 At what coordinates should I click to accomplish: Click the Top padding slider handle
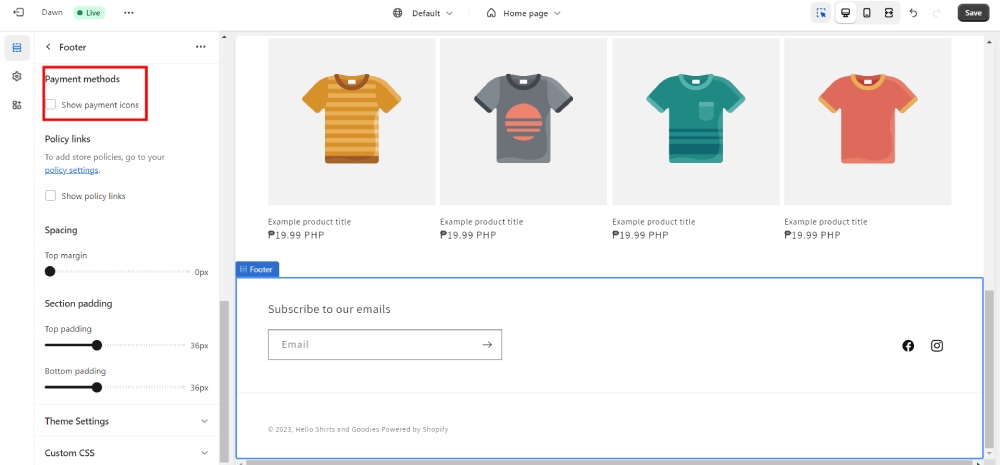point(97,345)
